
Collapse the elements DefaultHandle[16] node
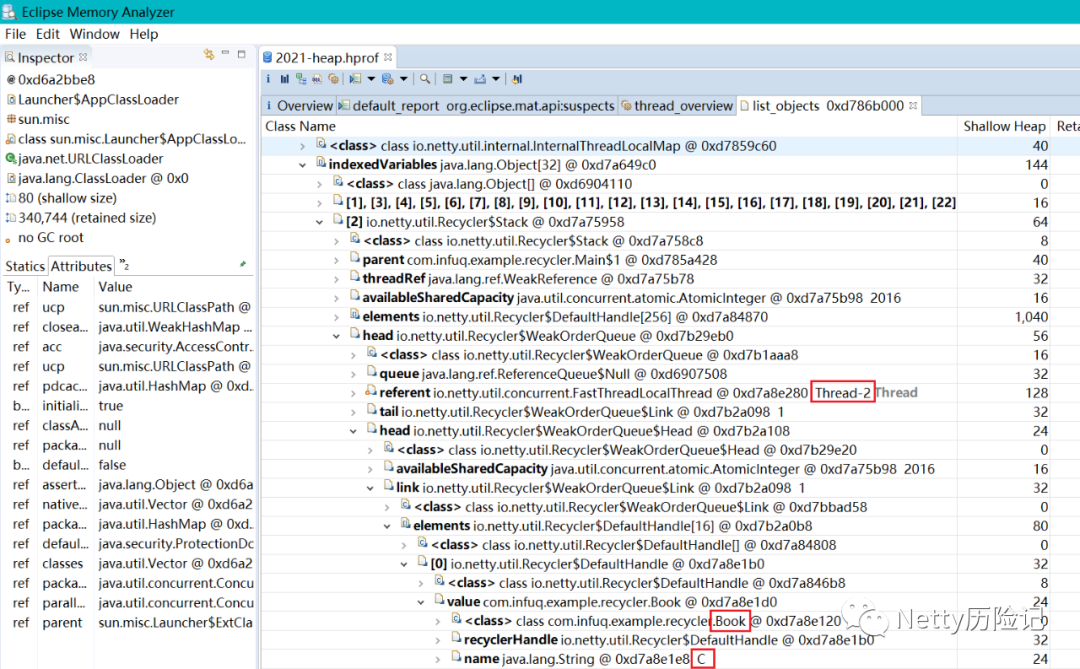point(387,526)
